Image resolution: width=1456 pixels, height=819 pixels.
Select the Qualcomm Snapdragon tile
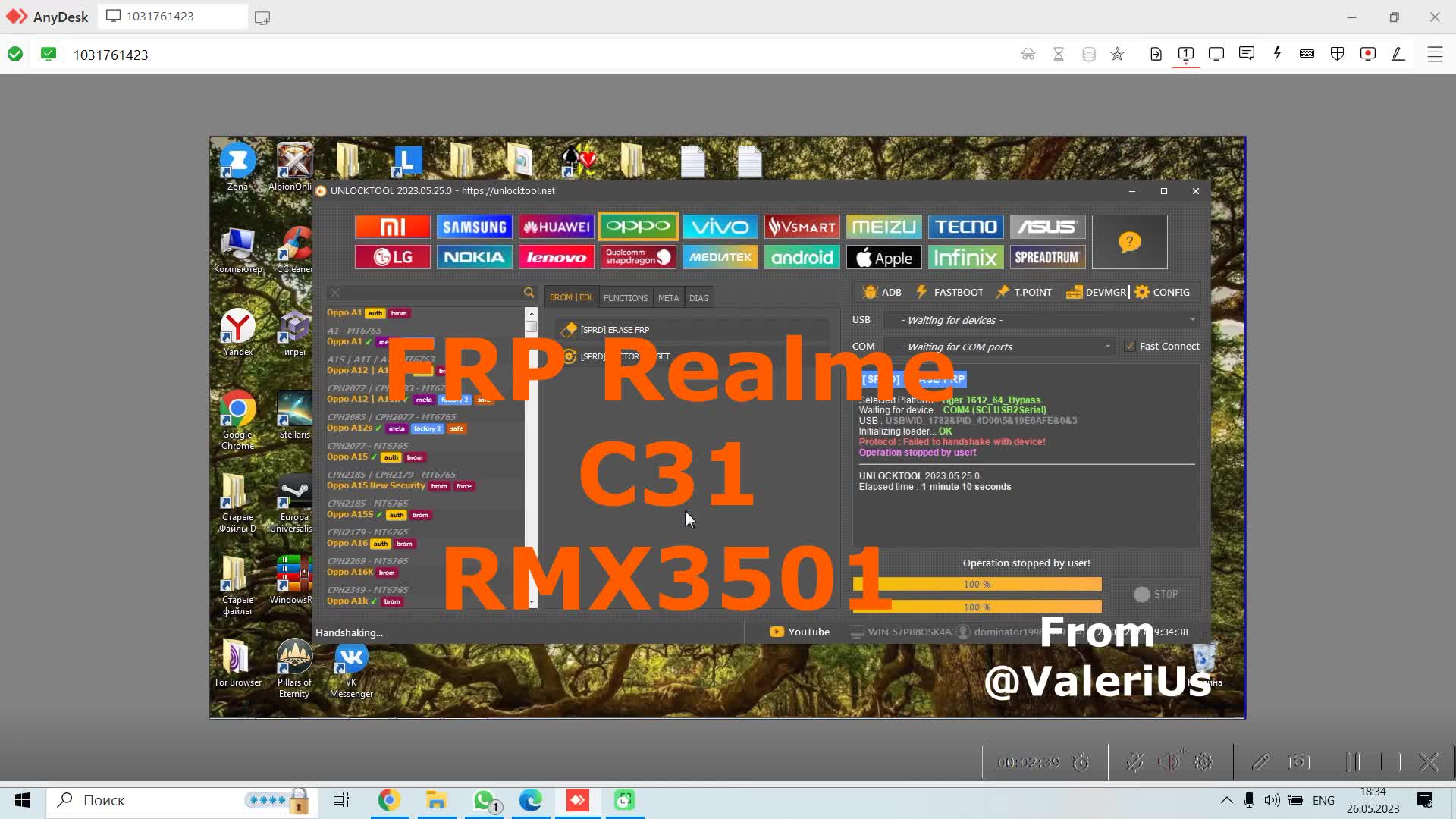(x=638, y=257)
